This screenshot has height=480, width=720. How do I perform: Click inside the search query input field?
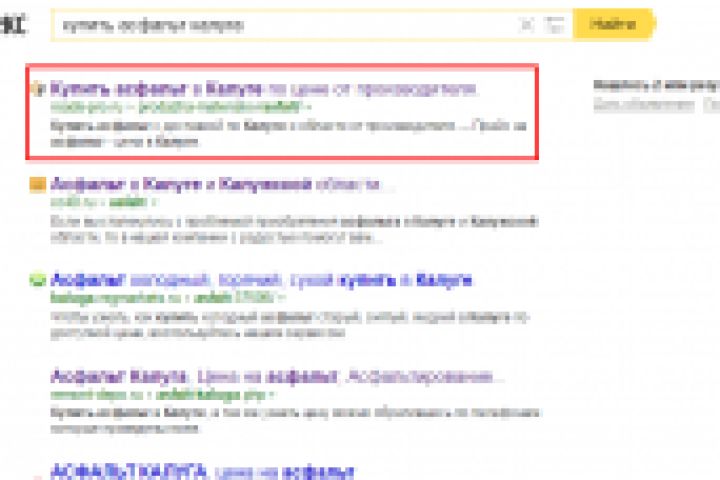[x=285, y=25]
